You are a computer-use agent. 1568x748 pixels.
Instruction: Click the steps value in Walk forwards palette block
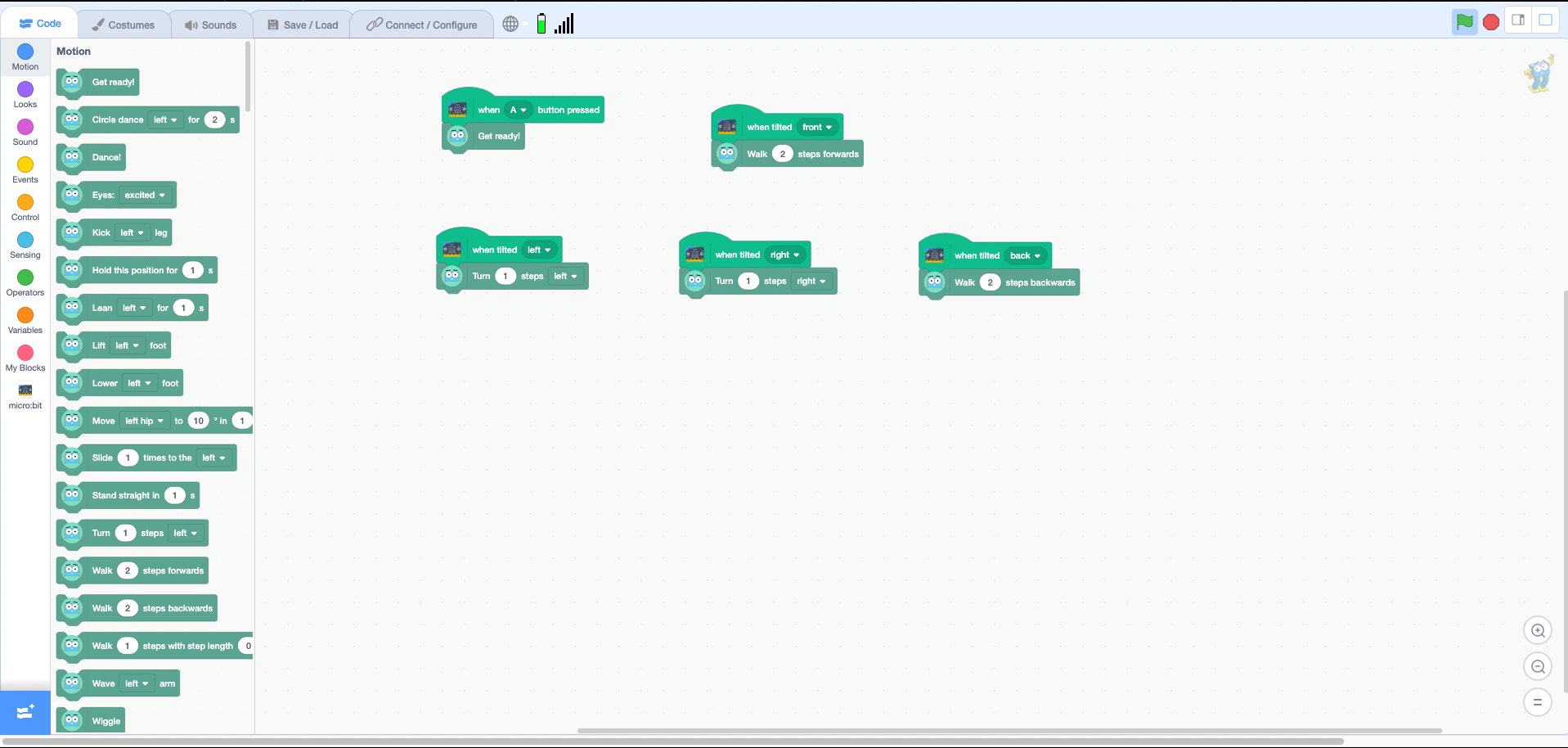tap(128, 570)
